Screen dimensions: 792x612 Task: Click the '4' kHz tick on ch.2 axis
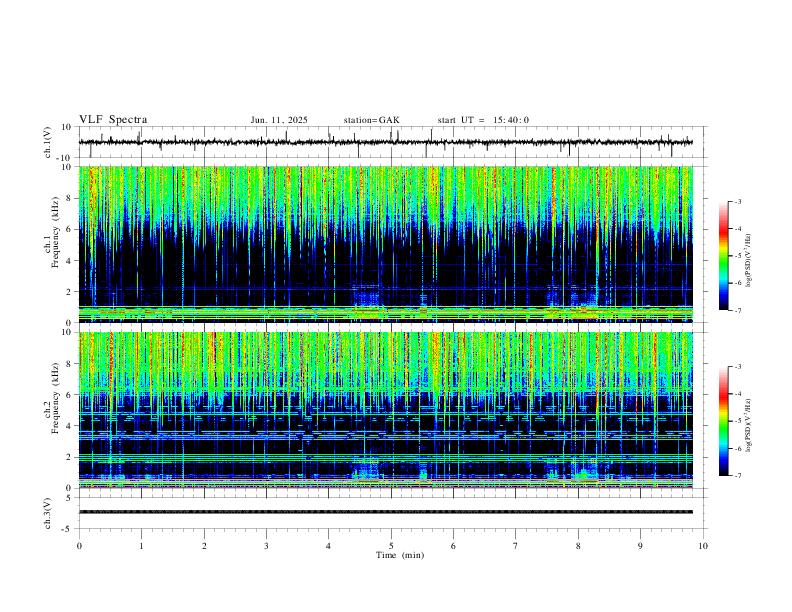point(71,426)
